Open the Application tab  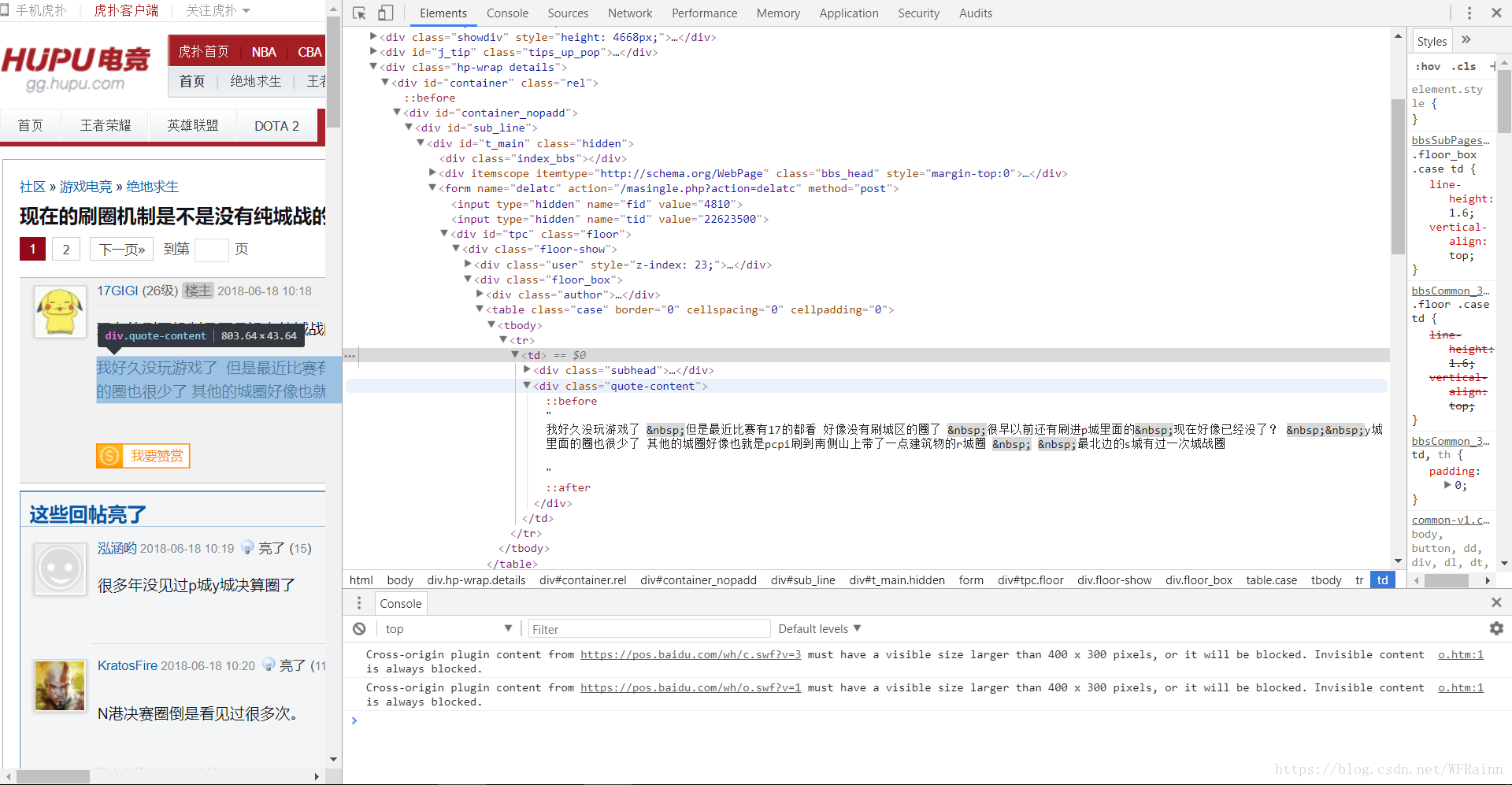(x=849, y=13)
